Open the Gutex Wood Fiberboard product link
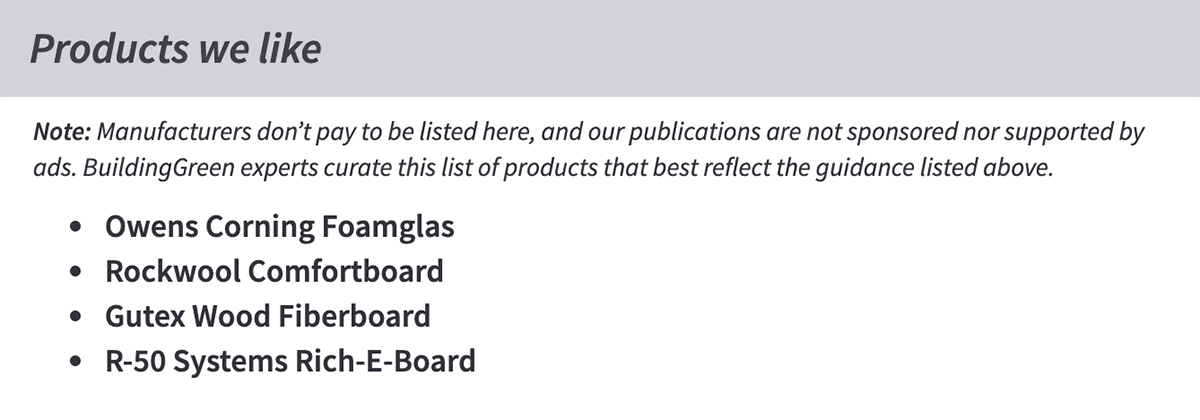Viewport: 1200px width, 420px height. click(x=267, y=316)
